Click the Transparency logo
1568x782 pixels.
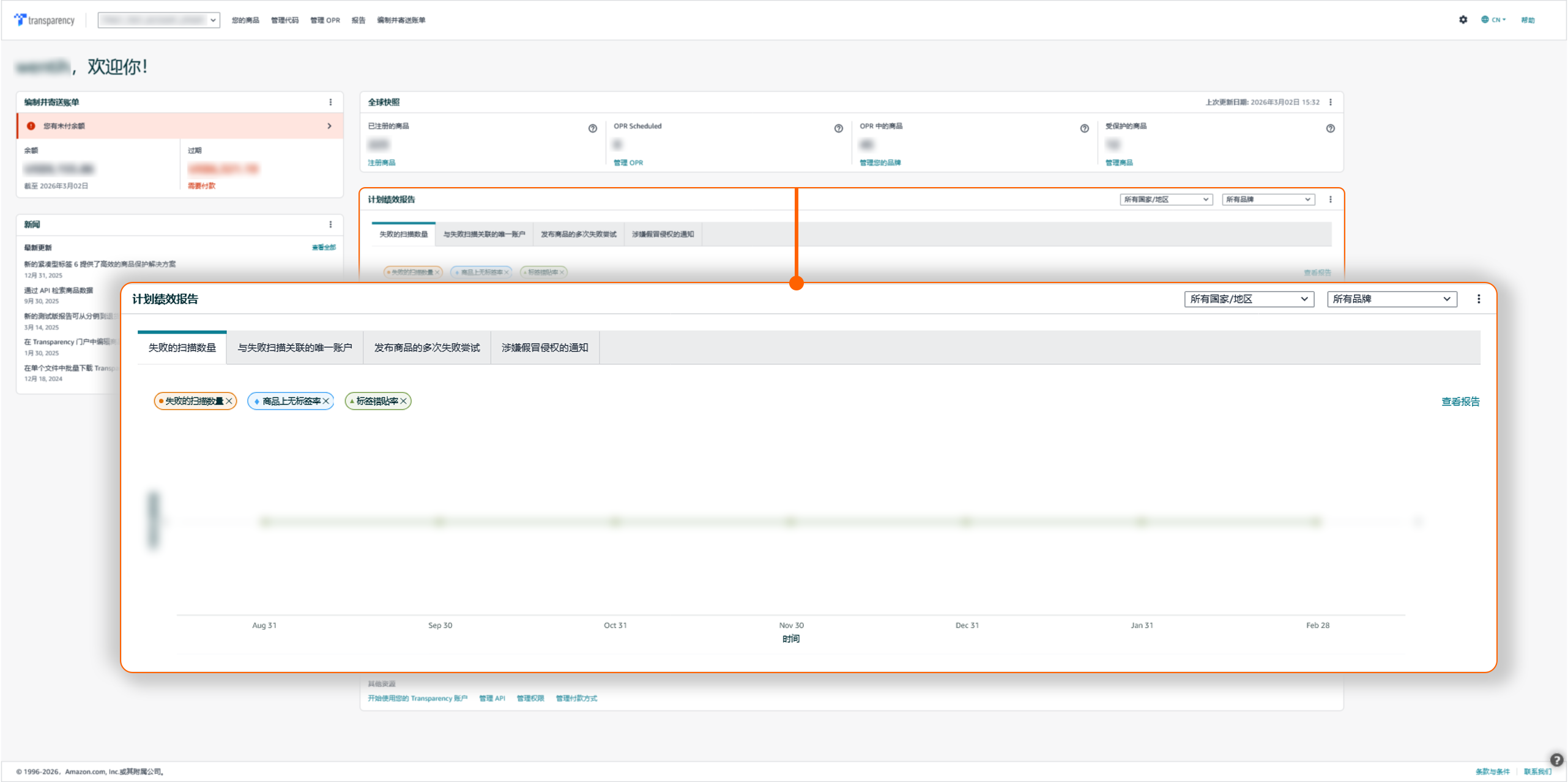(x=44, y=20)
